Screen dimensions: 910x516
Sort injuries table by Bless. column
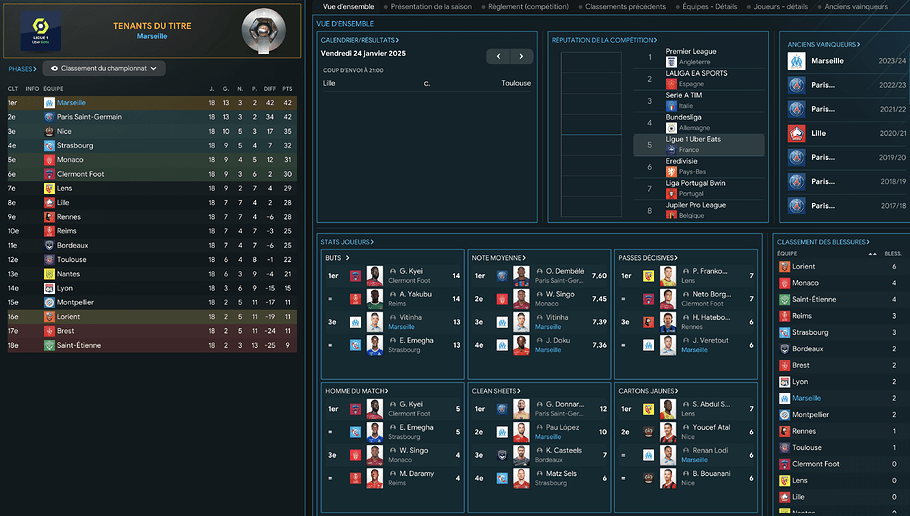tap(893, 254)
